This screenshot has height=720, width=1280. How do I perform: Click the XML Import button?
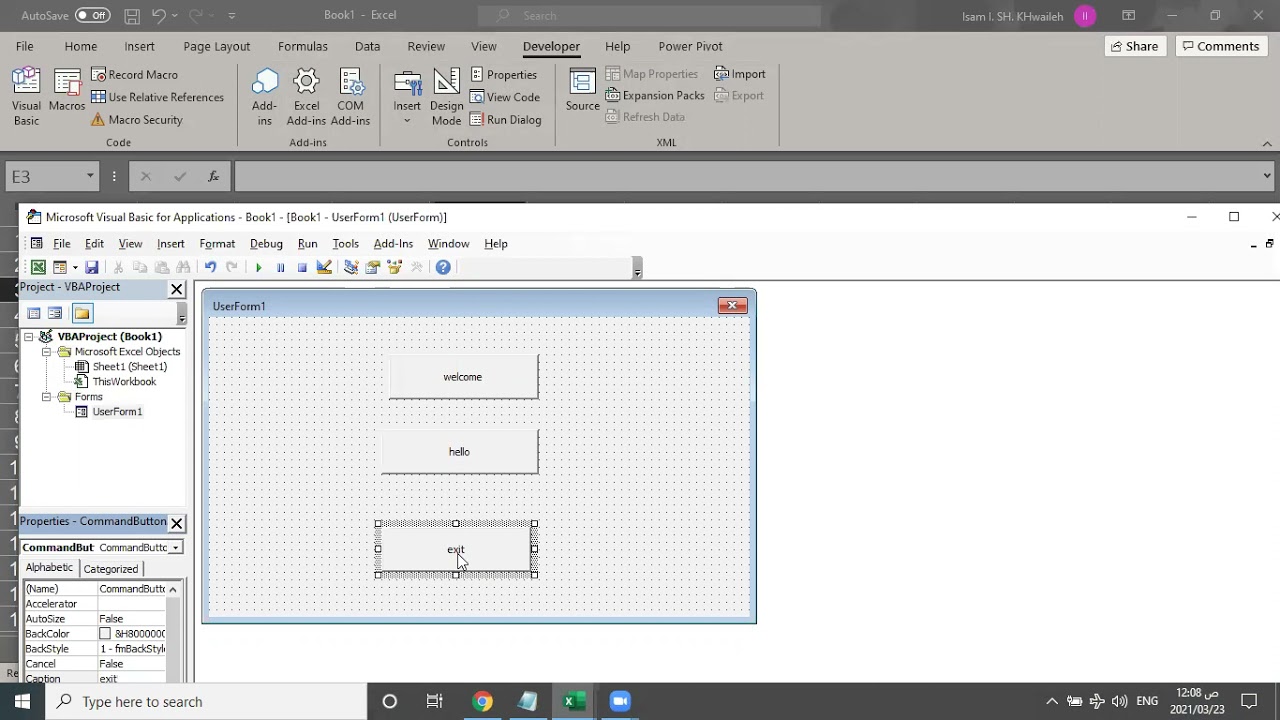pos(740,74)
